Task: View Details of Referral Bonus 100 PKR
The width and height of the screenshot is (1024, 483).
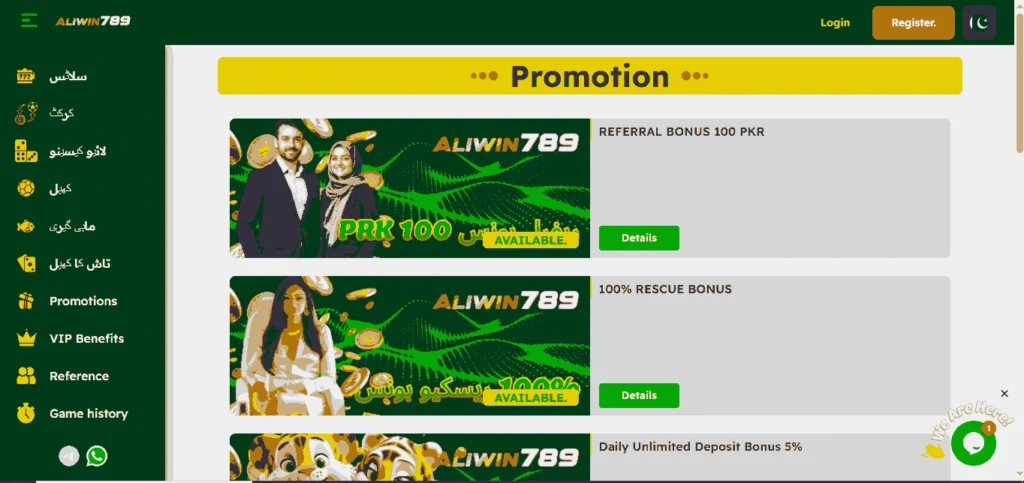Action: [639, 238]
